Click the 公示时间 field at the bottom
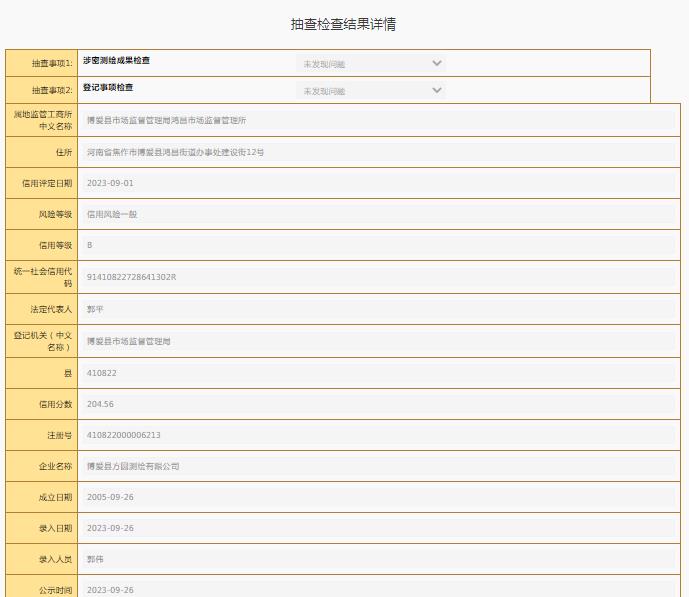Viewport: 689px width, 597px height. [378, 589]
